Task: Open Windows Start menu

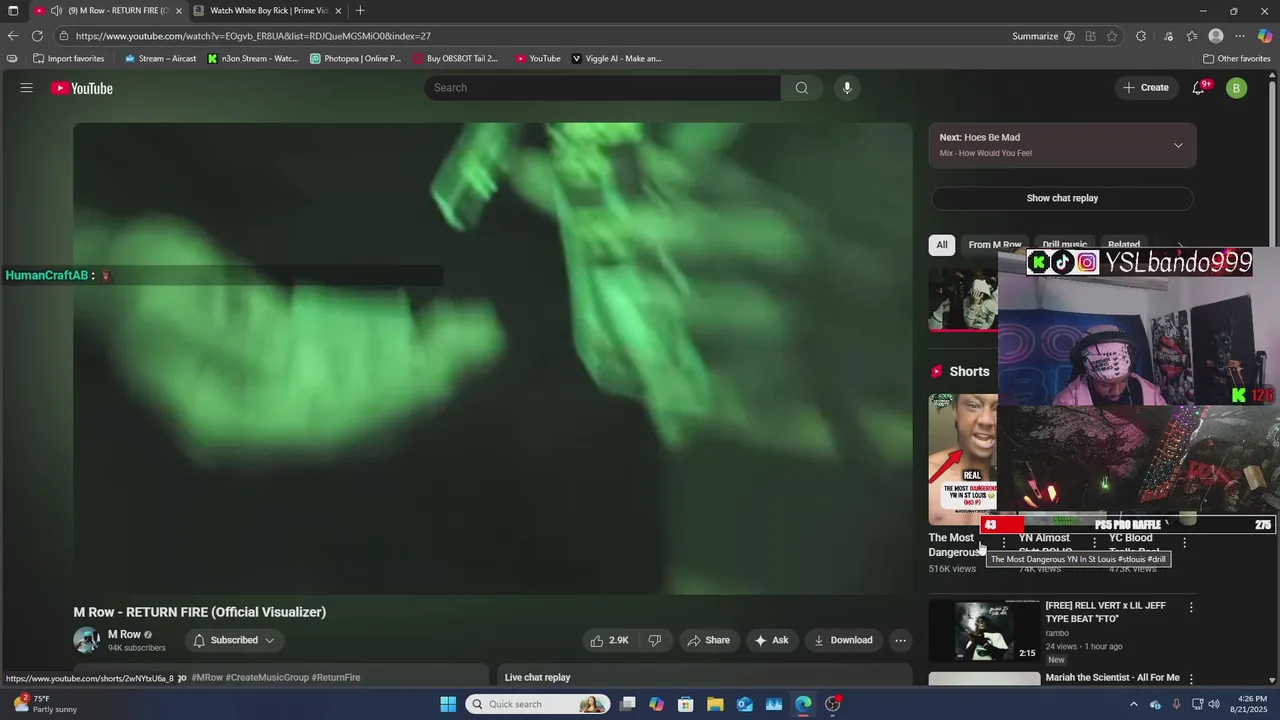Action: [x=448, y=704]
